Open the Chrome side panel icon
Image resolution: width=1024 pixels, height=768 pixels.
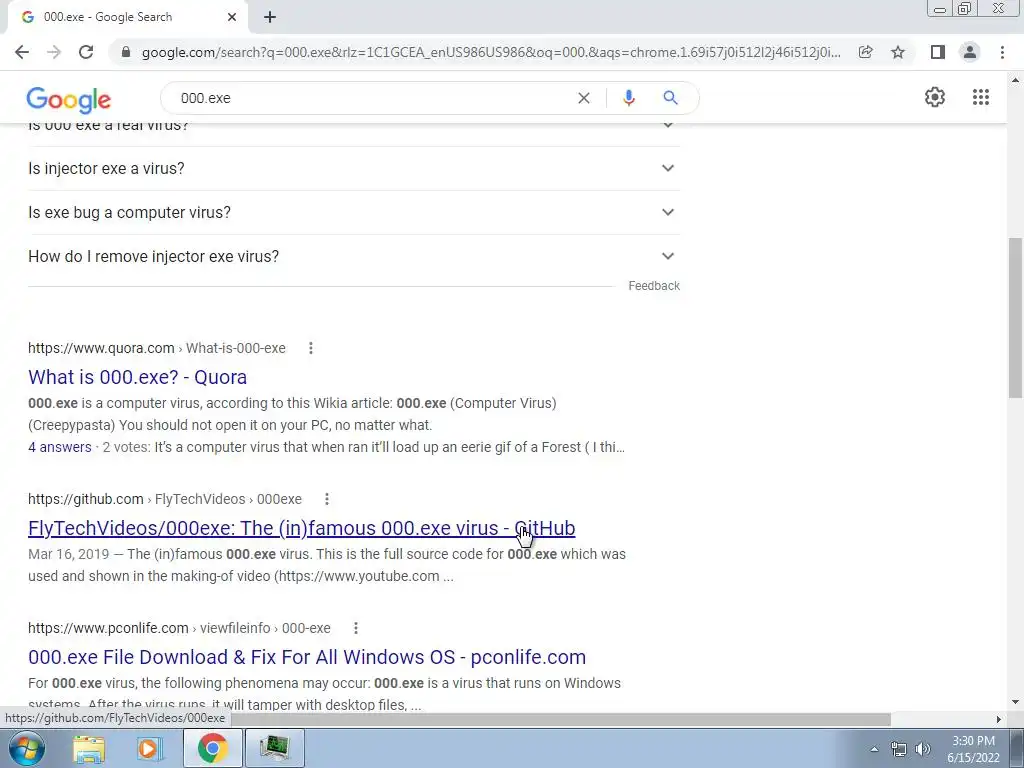937,52
